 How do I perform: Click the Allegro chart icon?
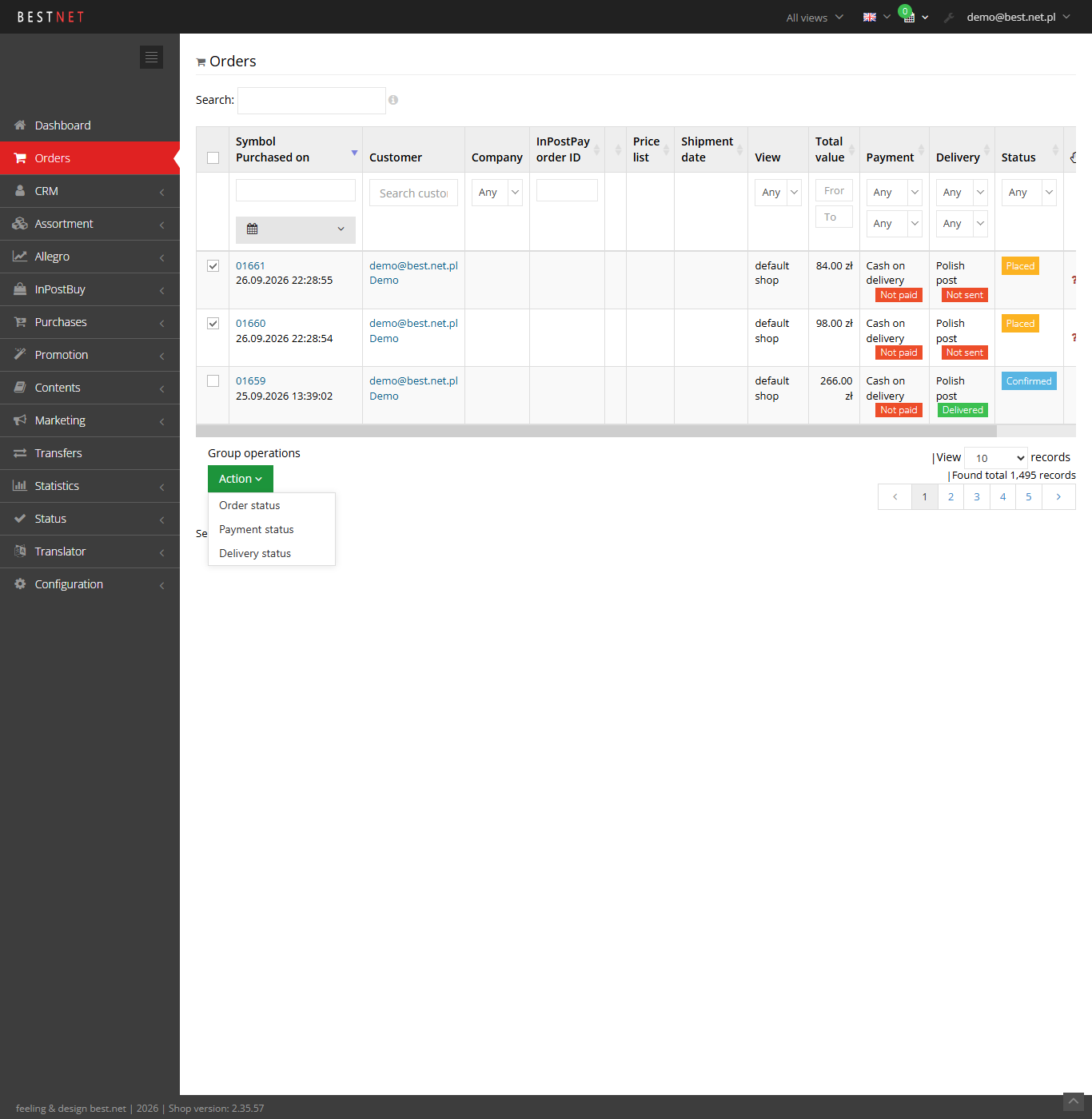20,256
